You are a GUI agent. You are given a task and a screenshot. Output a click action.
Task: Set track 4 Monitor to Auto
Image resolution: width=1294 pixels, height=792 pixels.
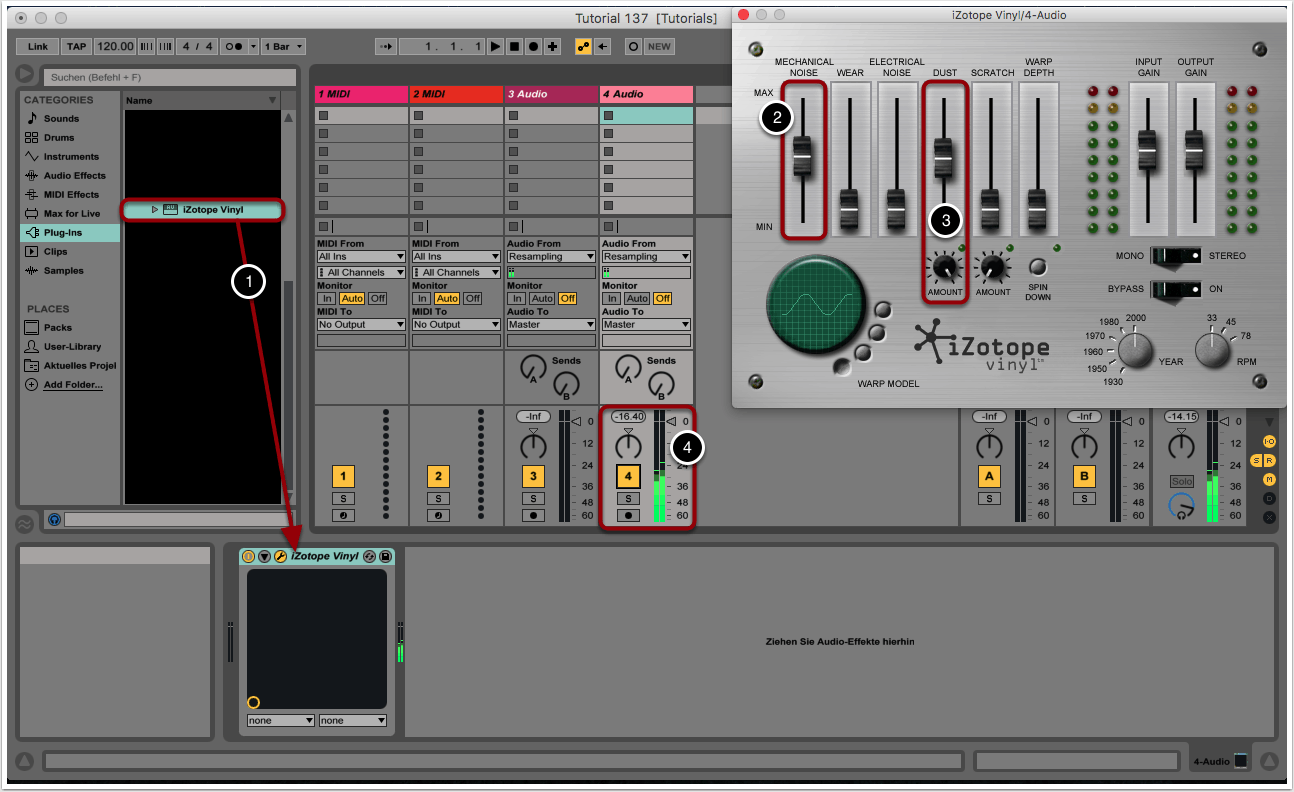tap(637, 299)
